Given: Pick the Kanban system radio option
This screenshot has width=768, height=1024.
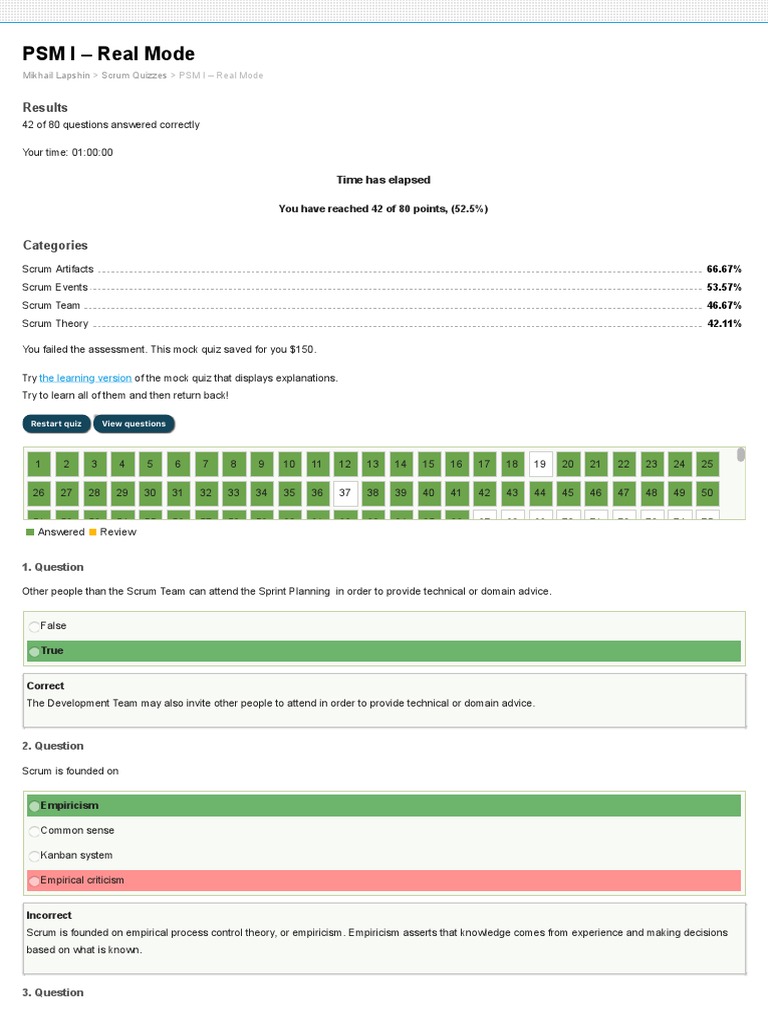Looking at the screenshot, I should (35, 856).
